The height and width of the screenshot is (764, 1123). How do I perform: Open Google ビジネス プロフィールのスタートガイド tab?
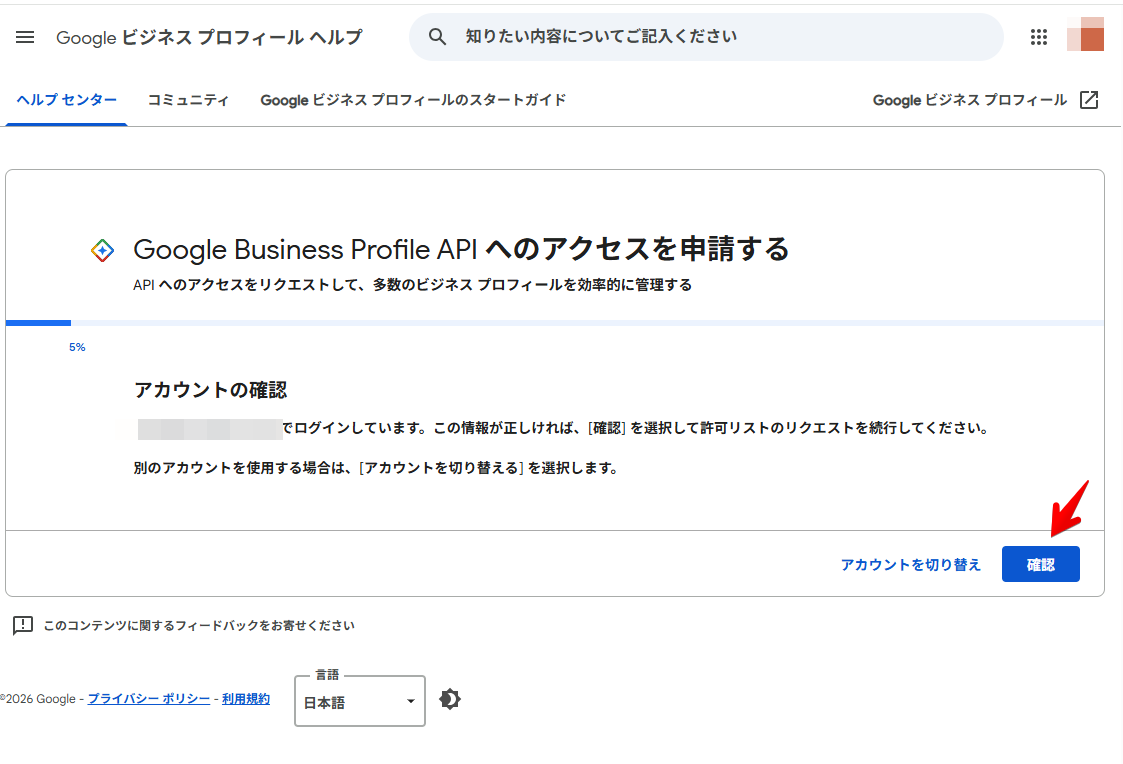tap(413, 100)
